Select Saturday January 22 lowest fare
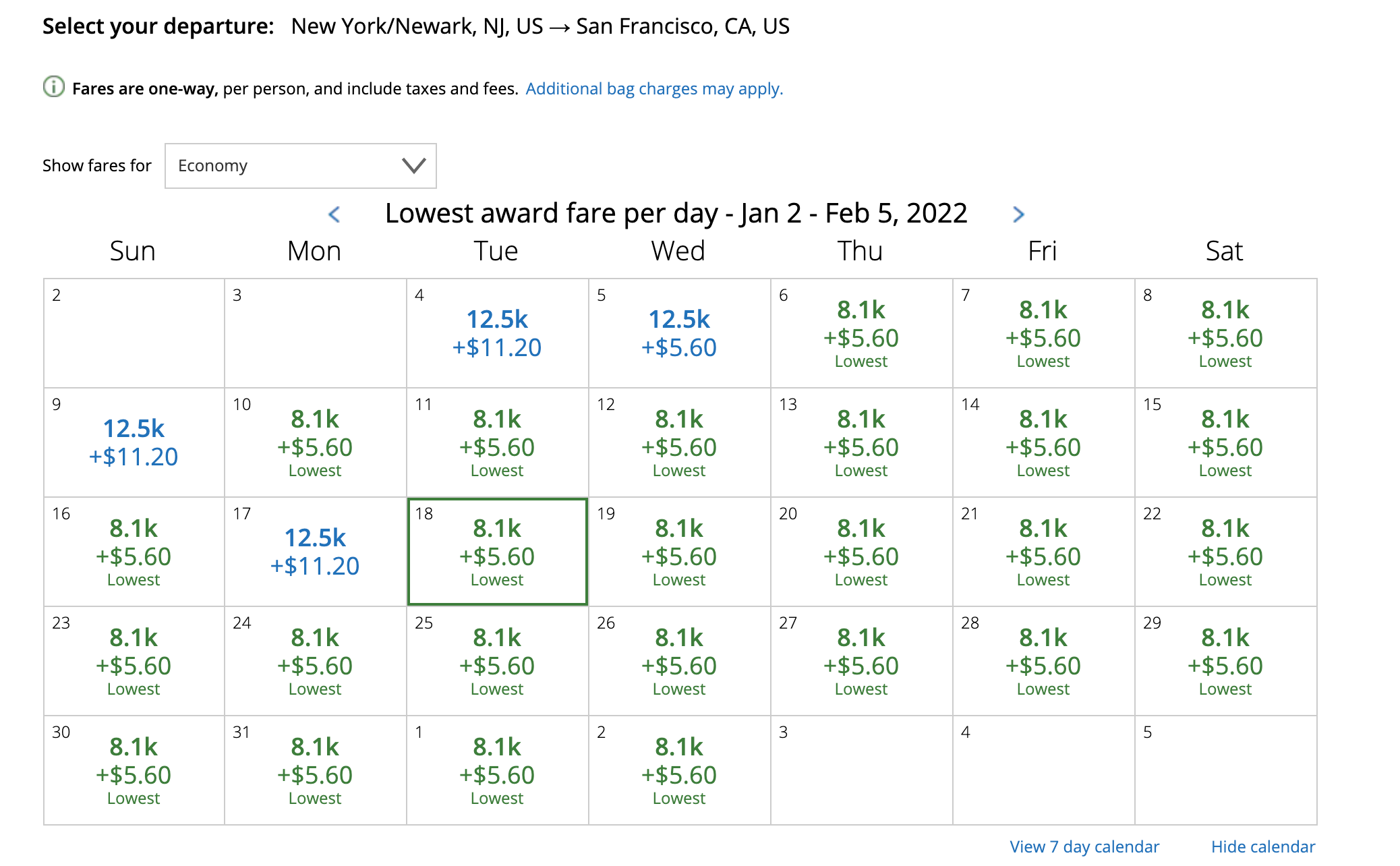 click(x=1225, y=552)
